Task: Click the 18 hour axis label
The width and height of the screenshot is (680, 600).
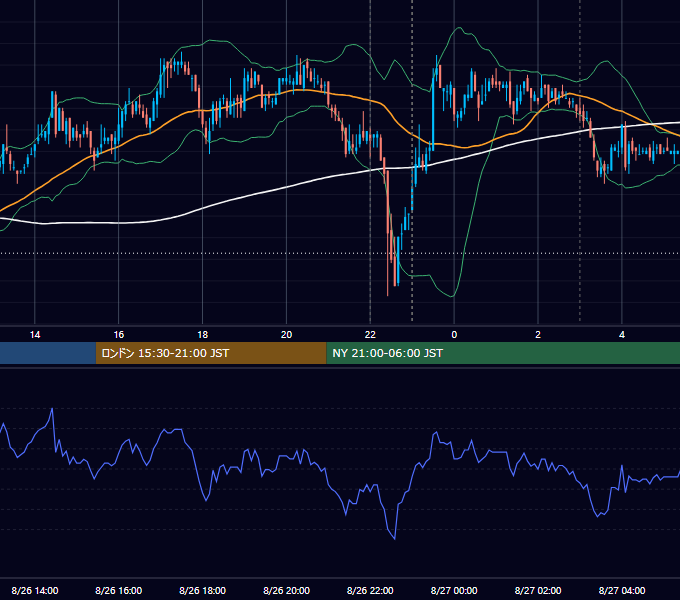Action: click(x=203, y=335)
